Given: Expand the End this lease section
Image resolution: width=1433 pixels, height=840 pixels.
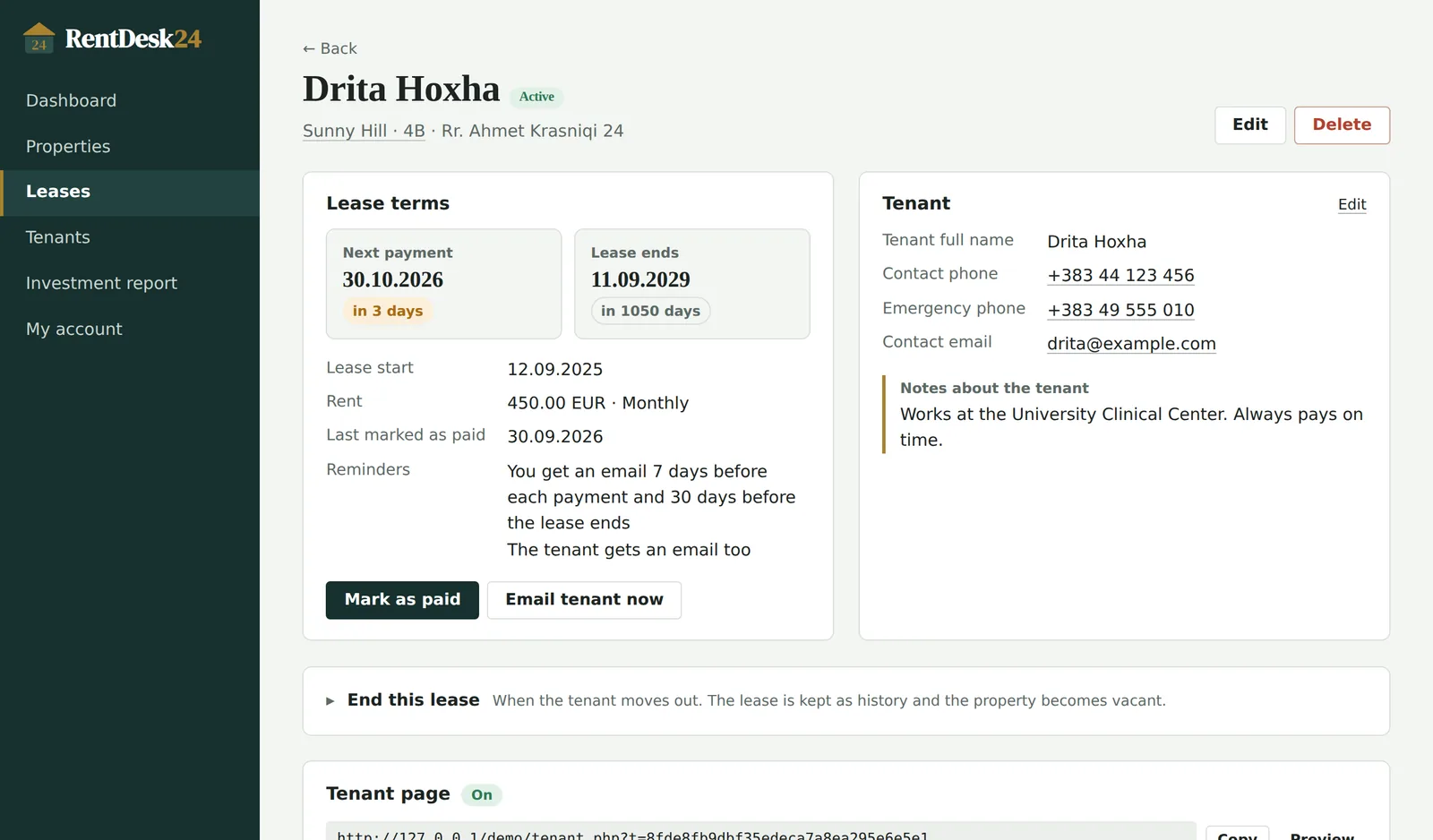Looking at the screenshot, I should (846, 700).
